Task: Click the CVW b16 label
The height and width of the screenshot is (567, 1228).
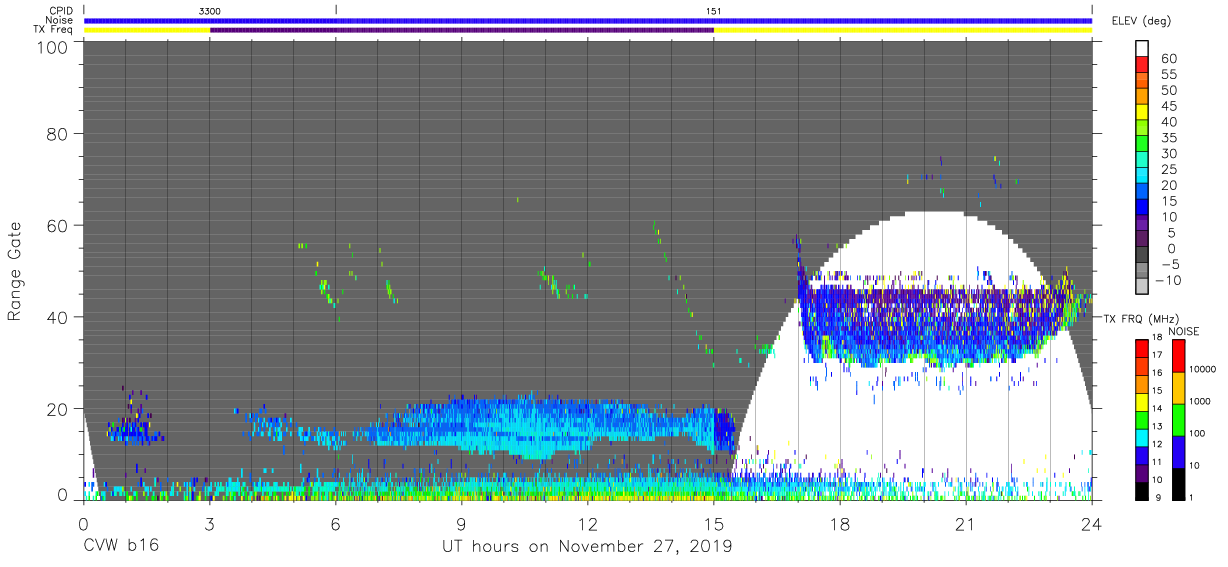Action: (121, 547)
